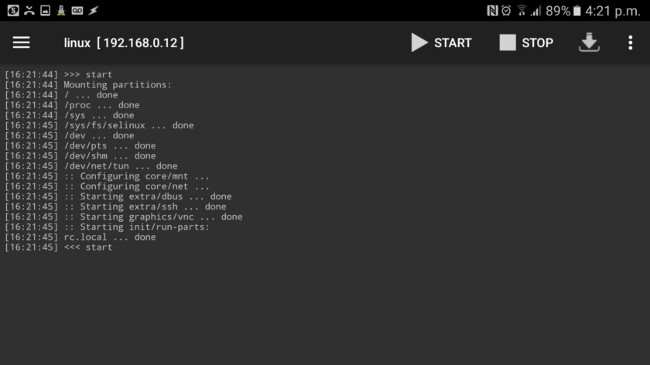The width and height of the screenshot is (650, 365).
Task: Select the linux [192.168.0.12] profile title
Action: pos(124,43)
